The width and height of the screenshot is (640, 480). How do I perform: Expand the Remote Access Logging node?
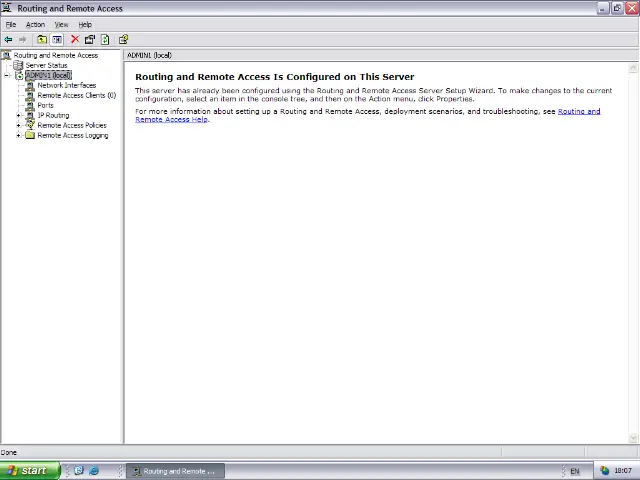coord(19,135)
